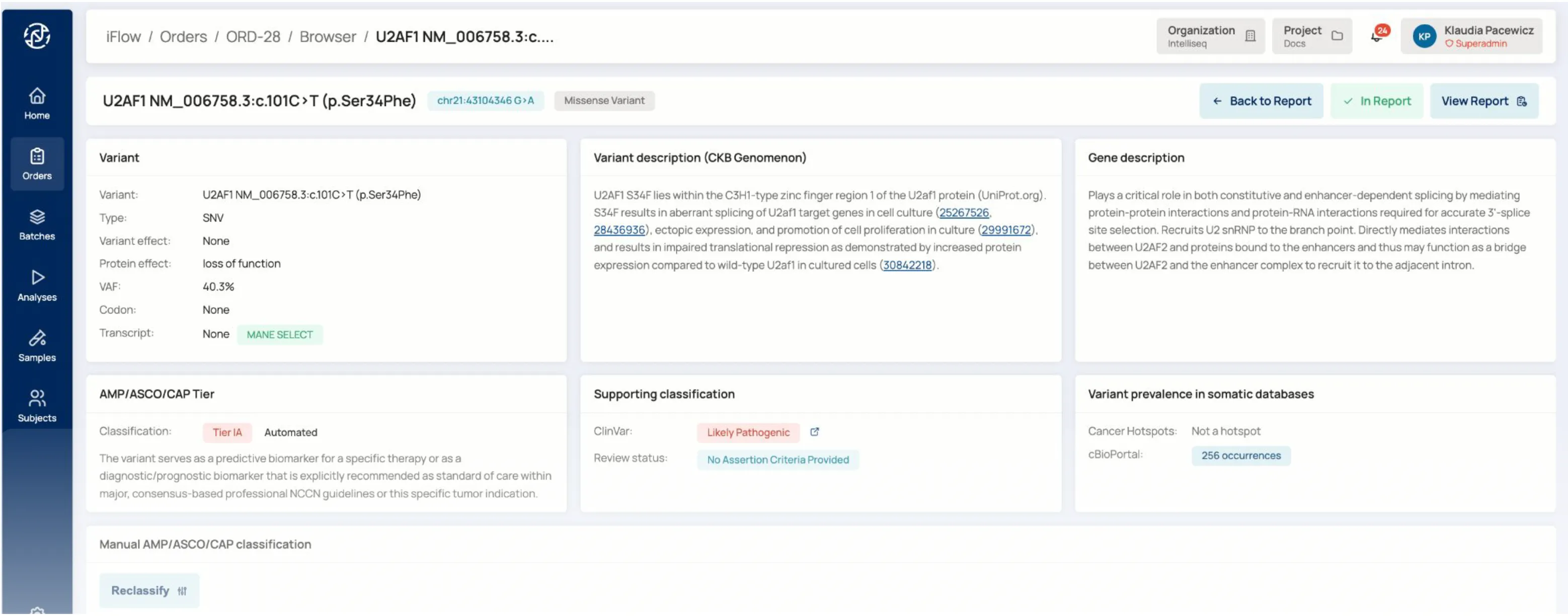Click Likely Pathogenic ClinVar badge

(x=748, y=432)
